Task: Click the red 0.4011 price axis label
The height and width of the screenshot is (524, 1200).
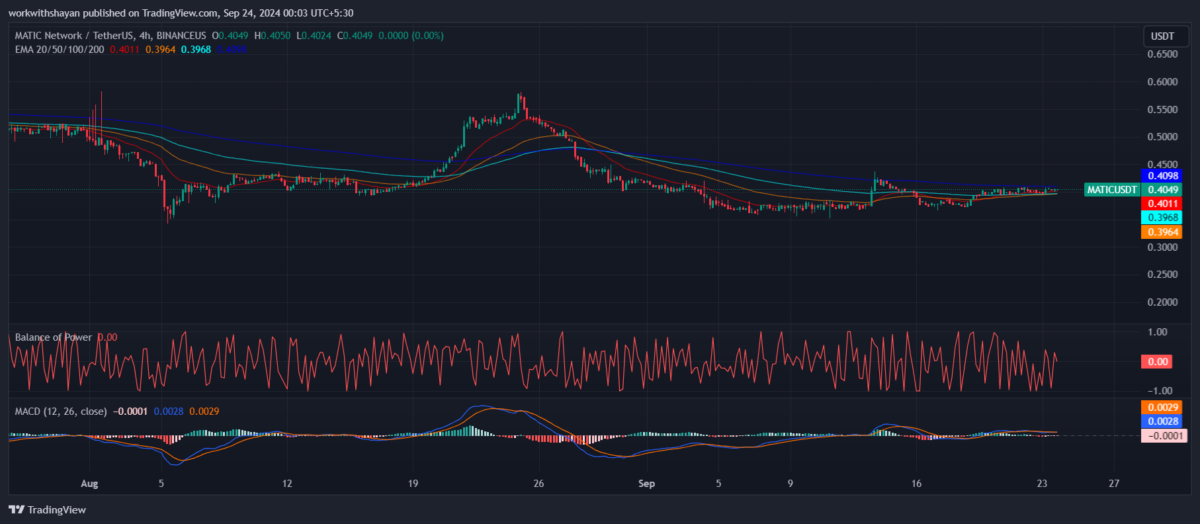Action: pyautogui.click(x=1162, y=203)
